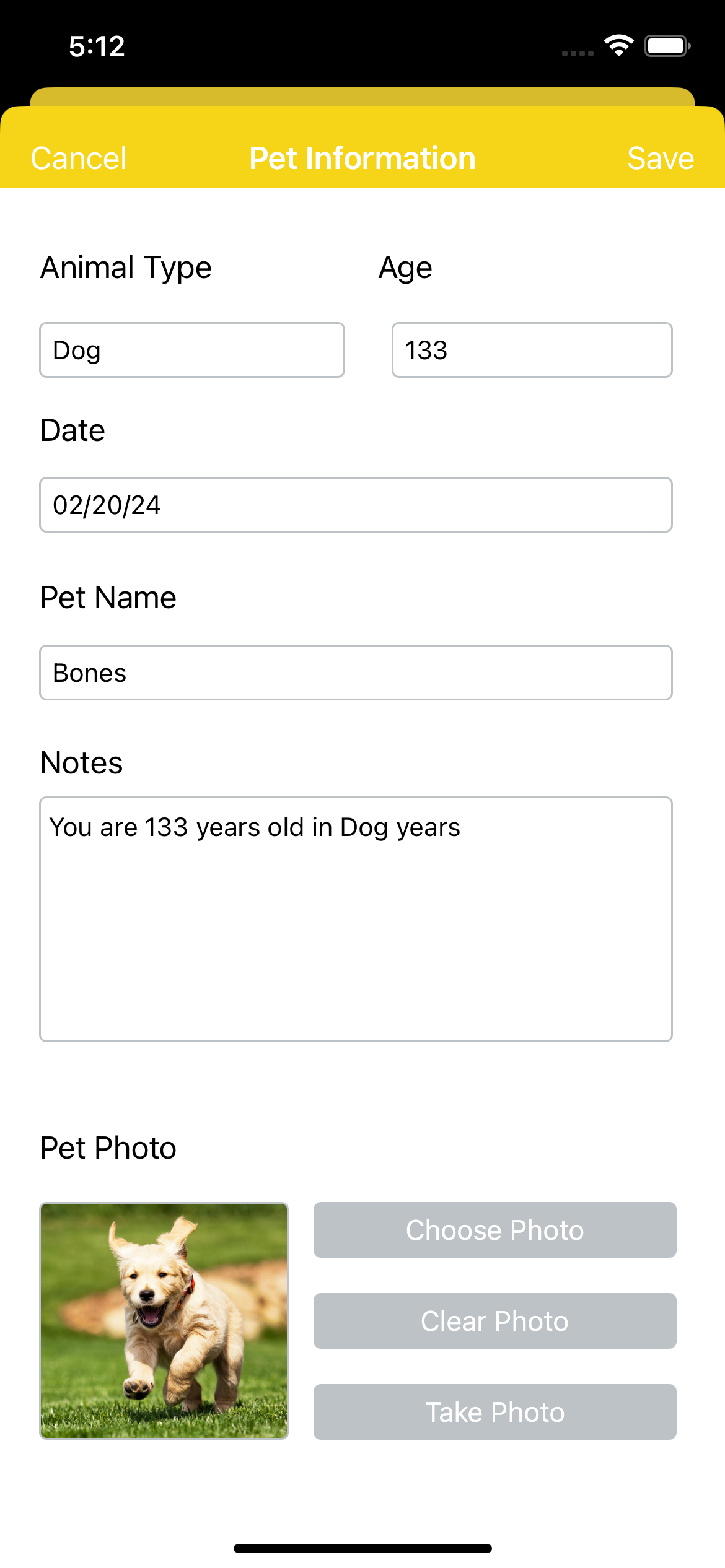The height and width of the screenshot is (1568, 725).
Task: Open the Date field showing 02/20/24
Action: coord(356,505)
